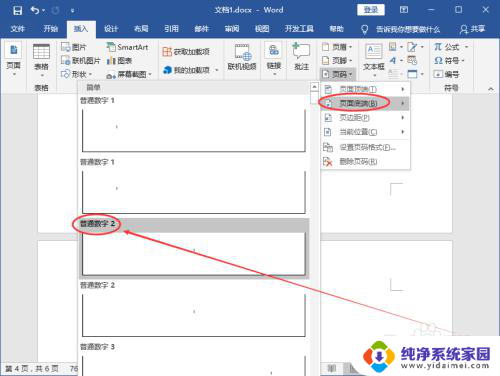Viewport: 500px width, 376px height.
Task: Click gallery scrollbar up arrow
Action: coord(314,87)
